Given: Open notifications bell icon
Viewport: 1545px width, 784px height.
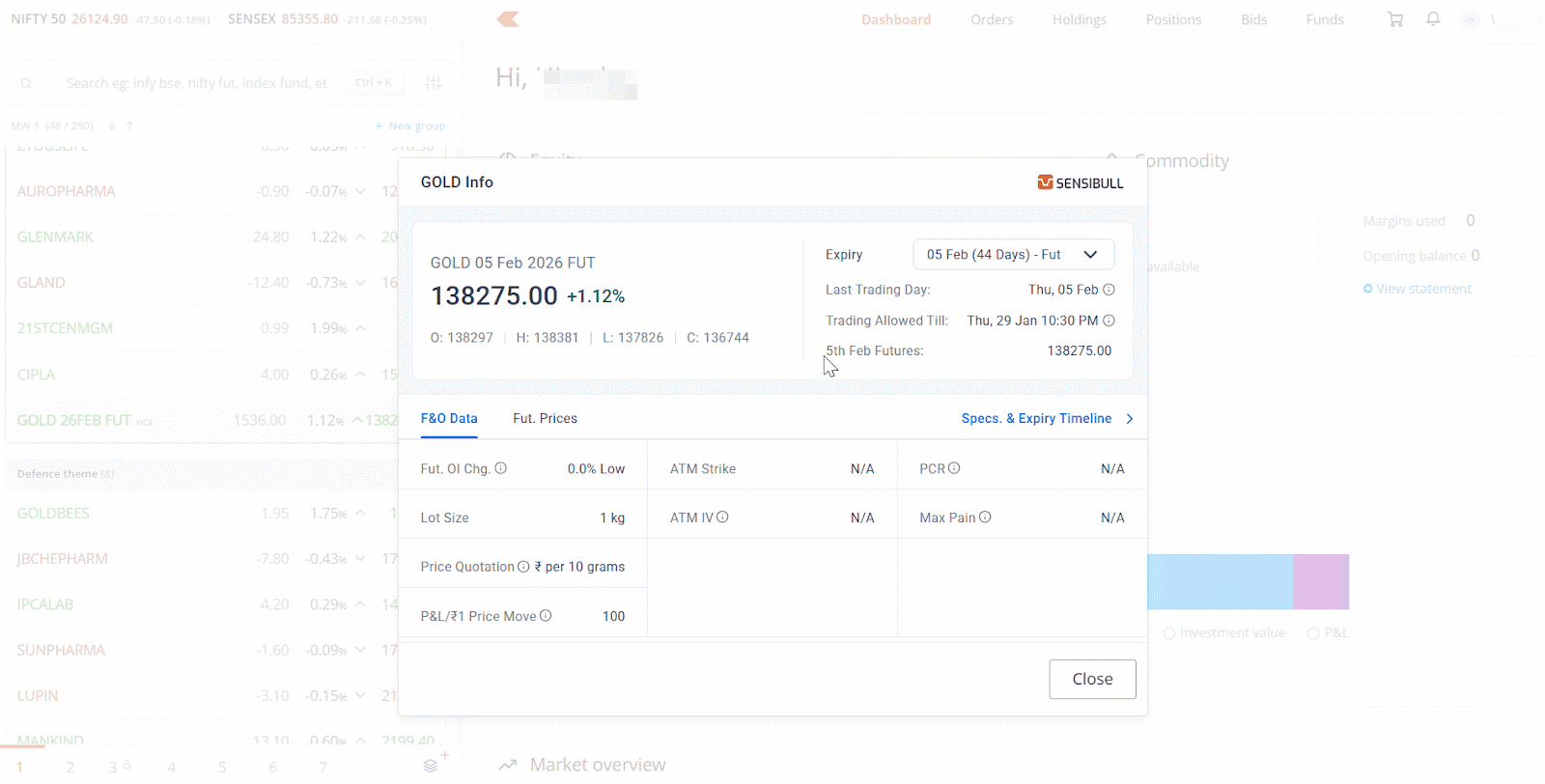Looking at the screenshot, I should coord(1433,19).
